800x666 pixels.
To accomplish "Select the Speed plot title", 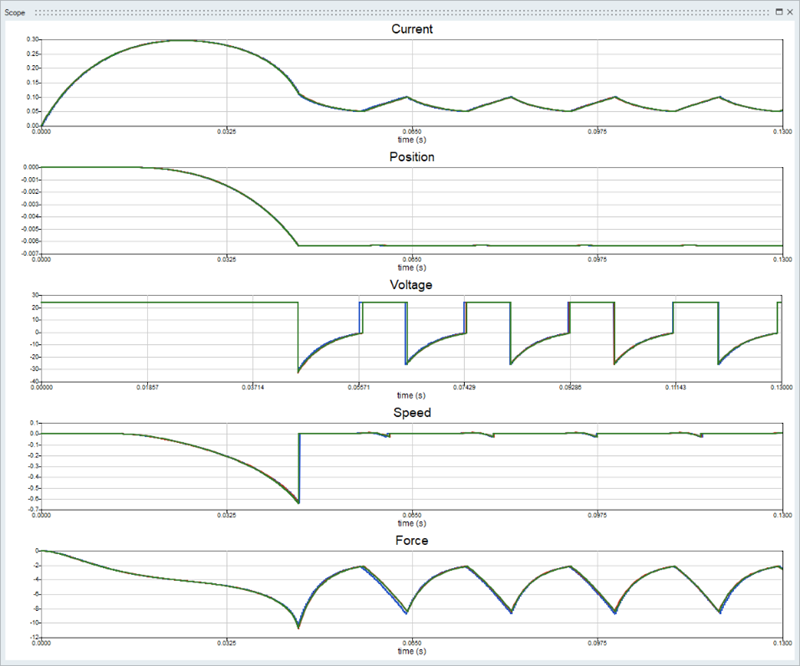I will (x=411, y=413).
